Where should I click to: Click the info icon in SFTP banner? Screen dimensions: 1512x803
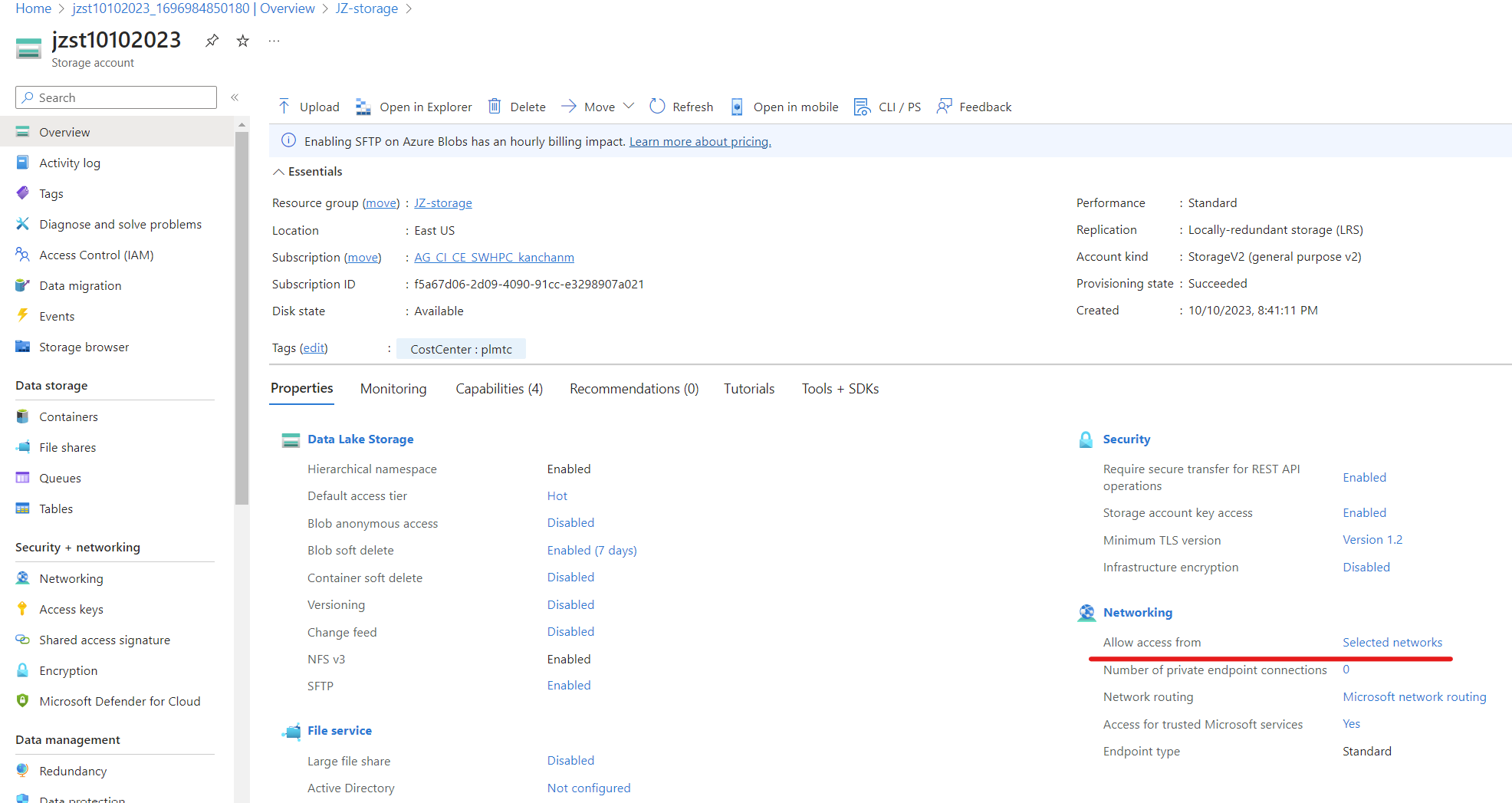pos(288,140)
